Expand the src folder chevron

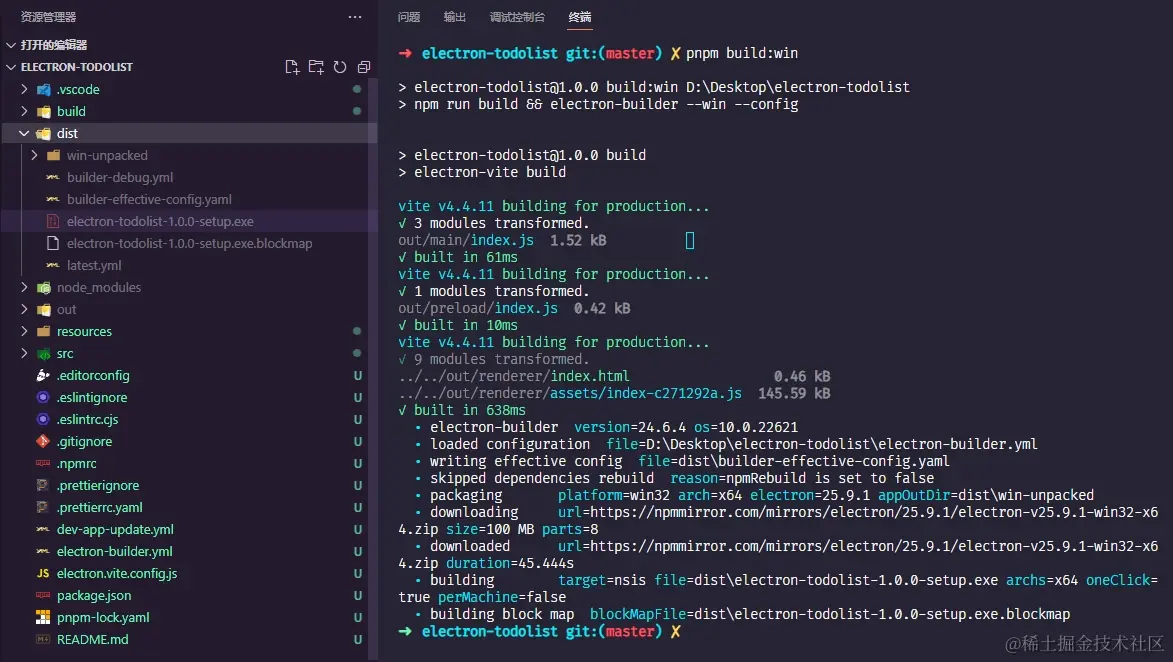tap(24, 353)
